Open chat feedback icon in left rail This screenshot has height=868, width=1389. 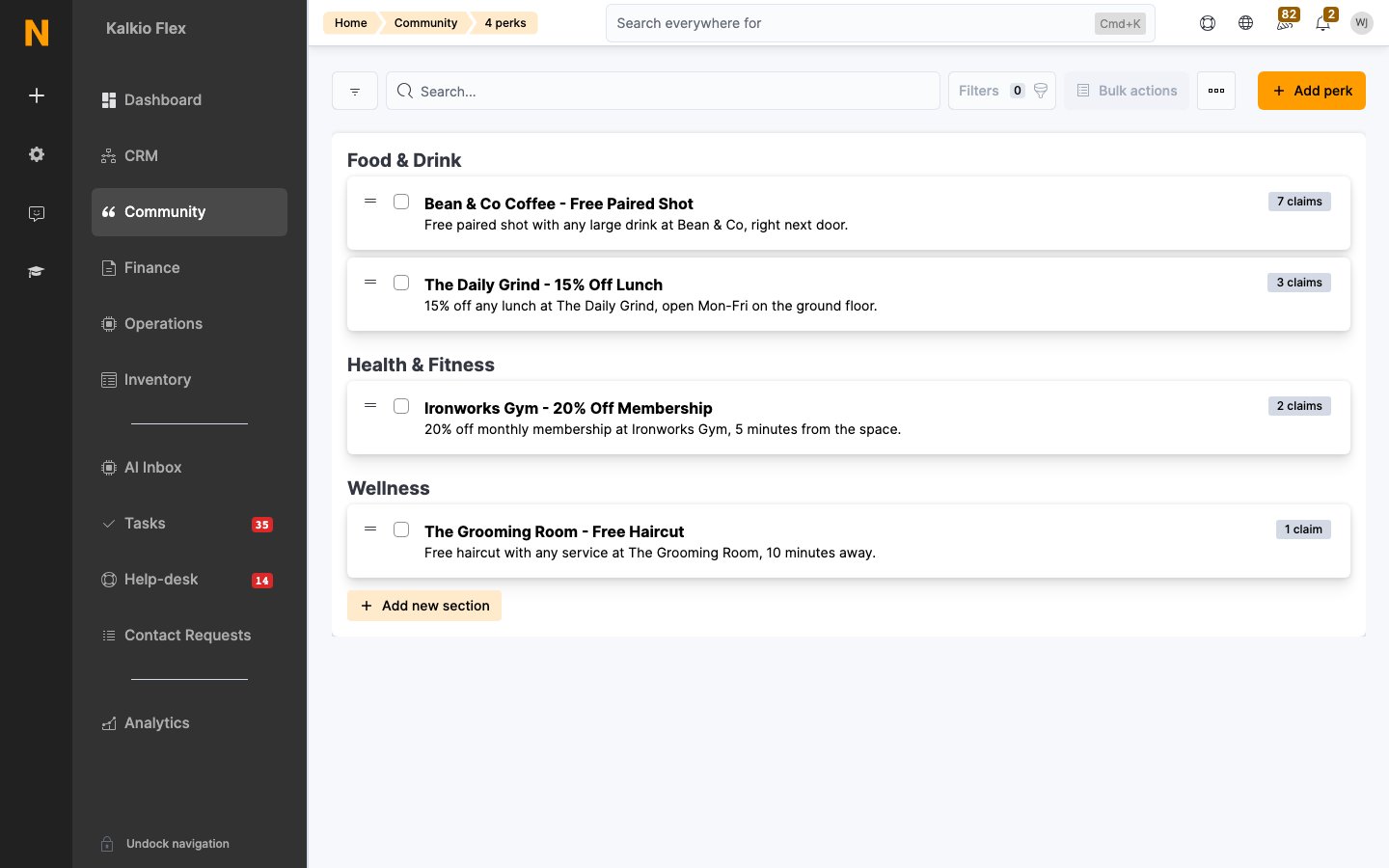(x=37, y=213)
